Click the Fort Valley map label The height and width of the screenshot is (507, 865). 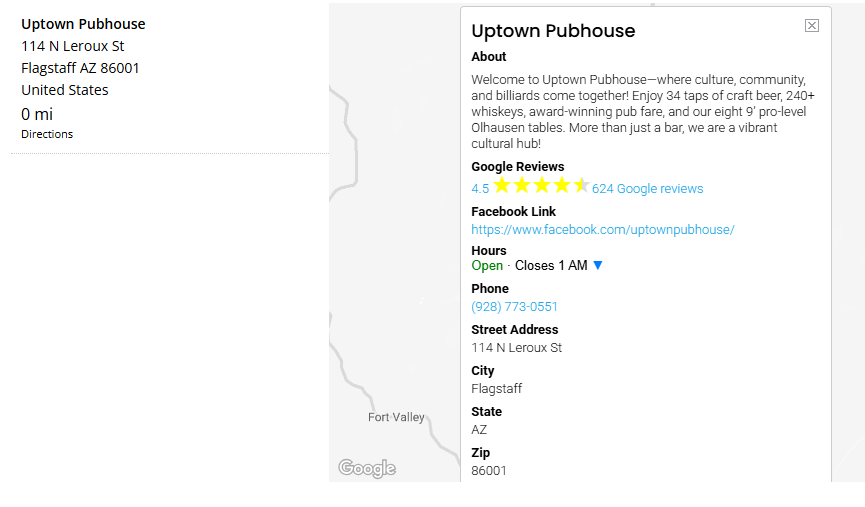point(396,417)
